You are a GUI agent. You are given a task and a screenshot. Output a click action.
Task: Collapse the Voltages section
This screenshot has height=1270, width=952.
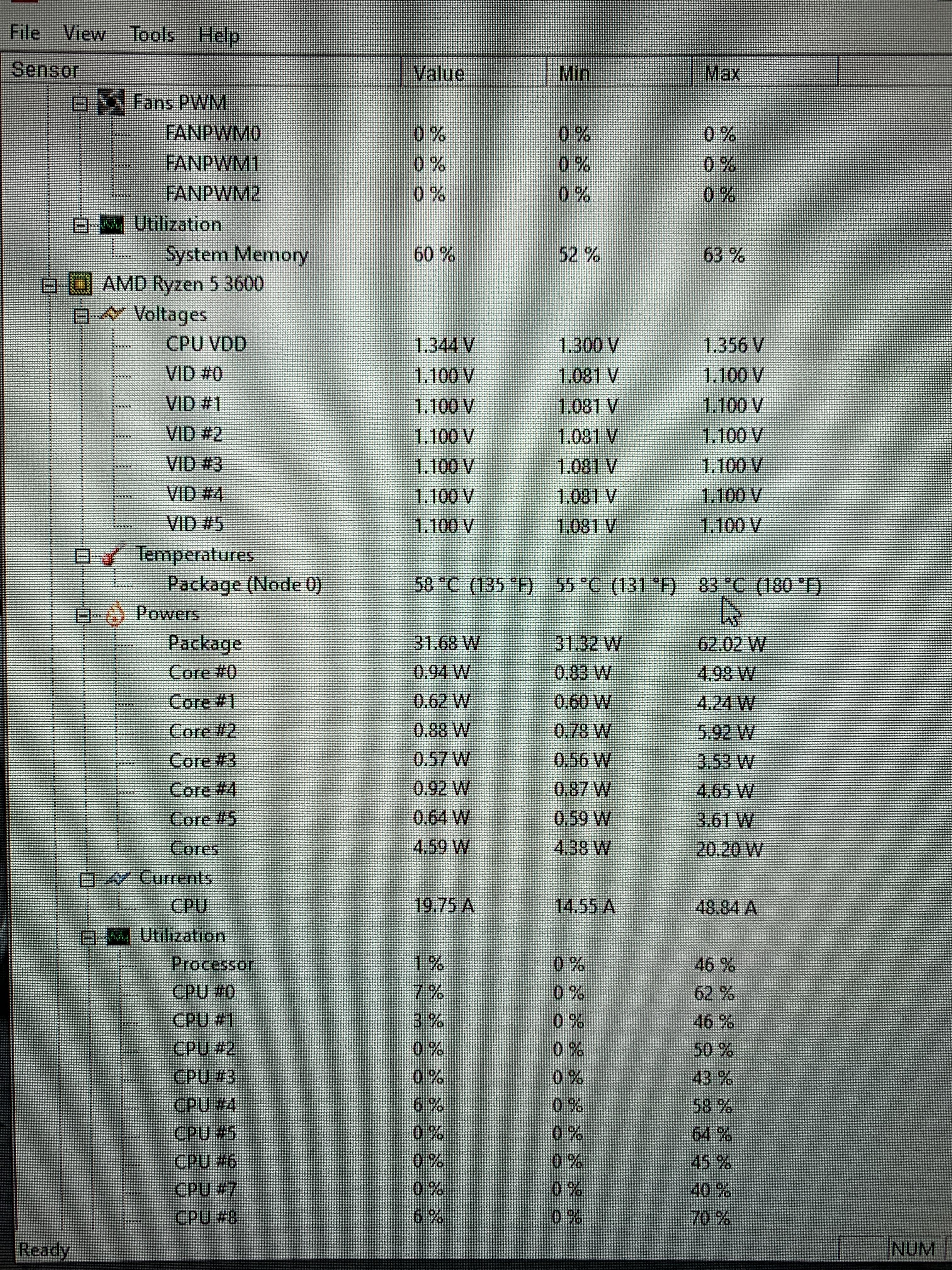[x=82, y=316]
